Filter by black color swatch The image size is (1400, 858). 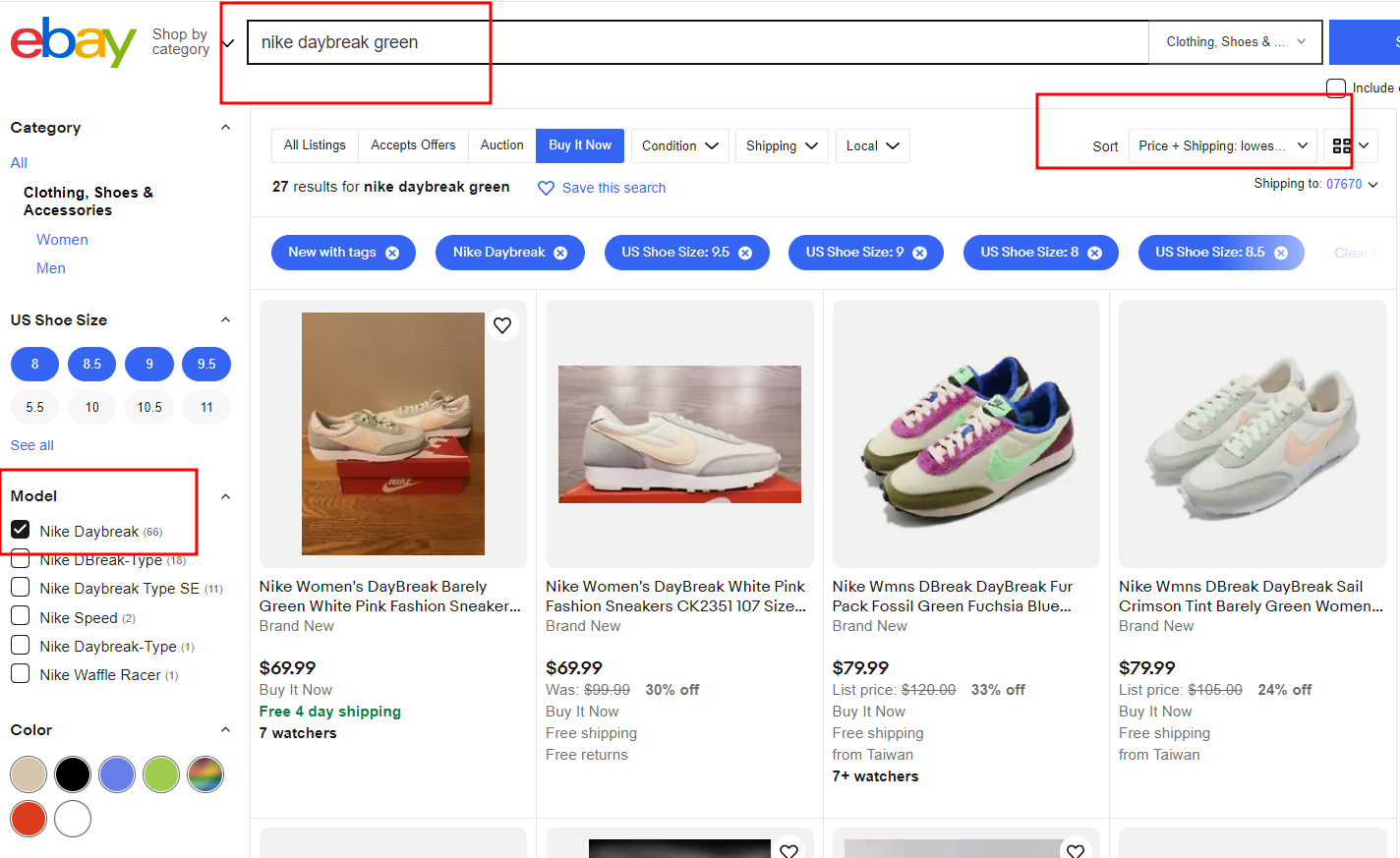(73, 774)
